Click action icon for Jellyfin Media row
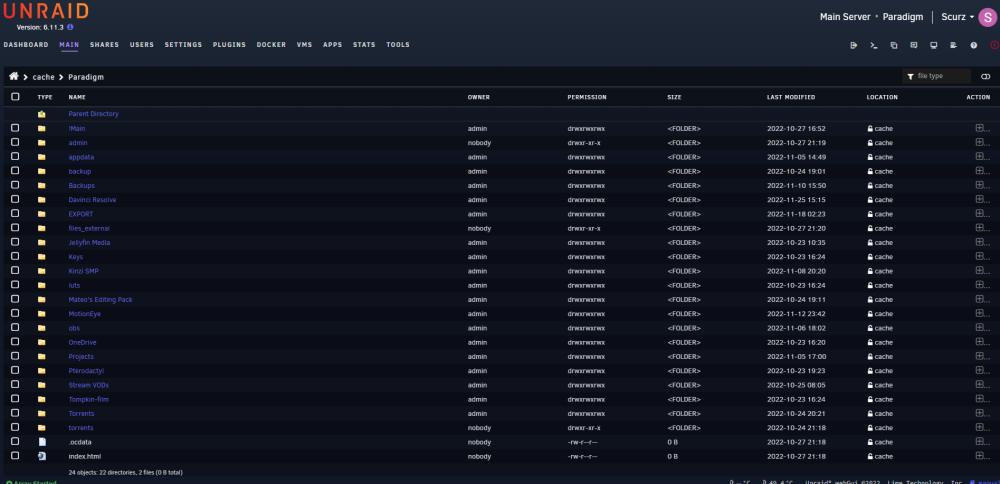The height and width of the screenshot is (484, 1000). tap(980, 242)
